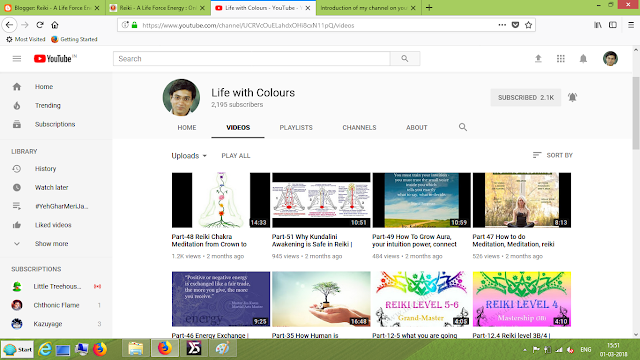Open the Reiki Level 4 Mastership thumbnail

(522, 299)
